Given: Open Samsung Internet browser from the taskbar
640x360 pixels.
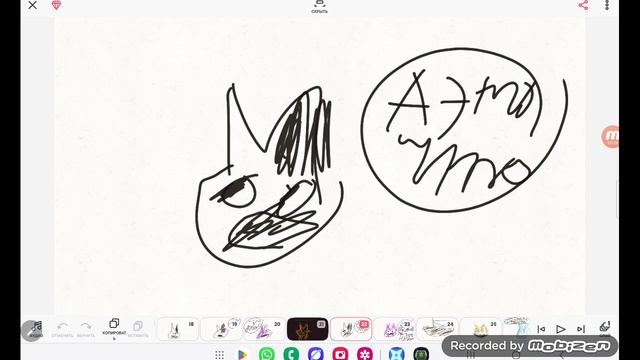Looking at the screenshot, I should coord(316,353).
